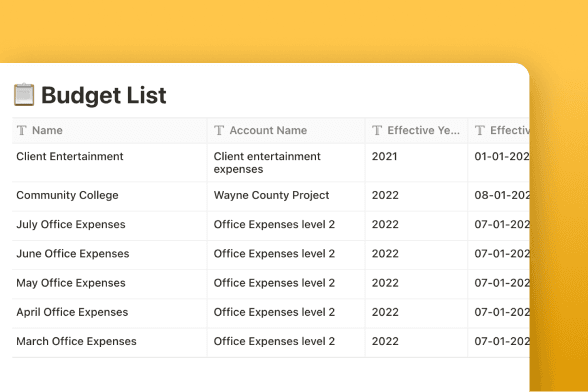The width and height of the screenshot is (588, 392).
Task: Select the March Office Expenses name cell
Action: pos(110,342)
